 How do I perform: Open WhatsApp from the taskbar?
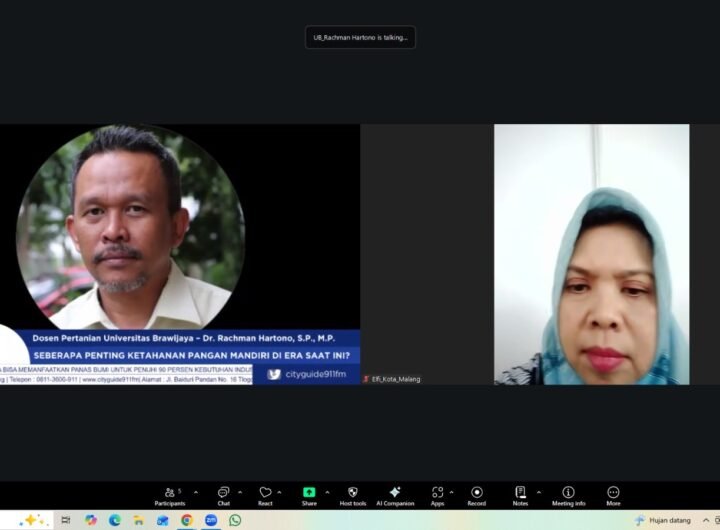point(235,520)
